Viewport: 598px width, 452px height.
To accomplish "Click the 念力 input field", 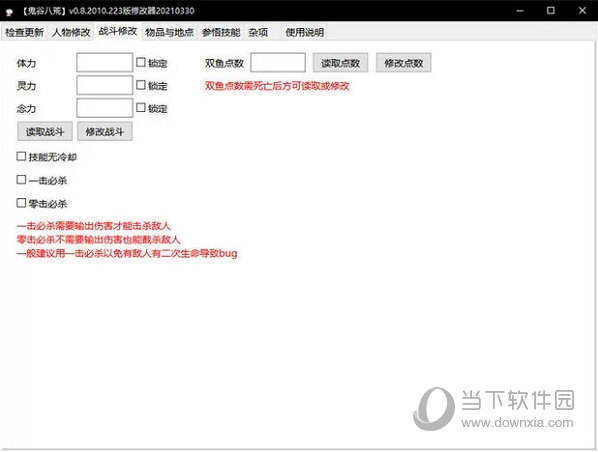I will 104,108.
